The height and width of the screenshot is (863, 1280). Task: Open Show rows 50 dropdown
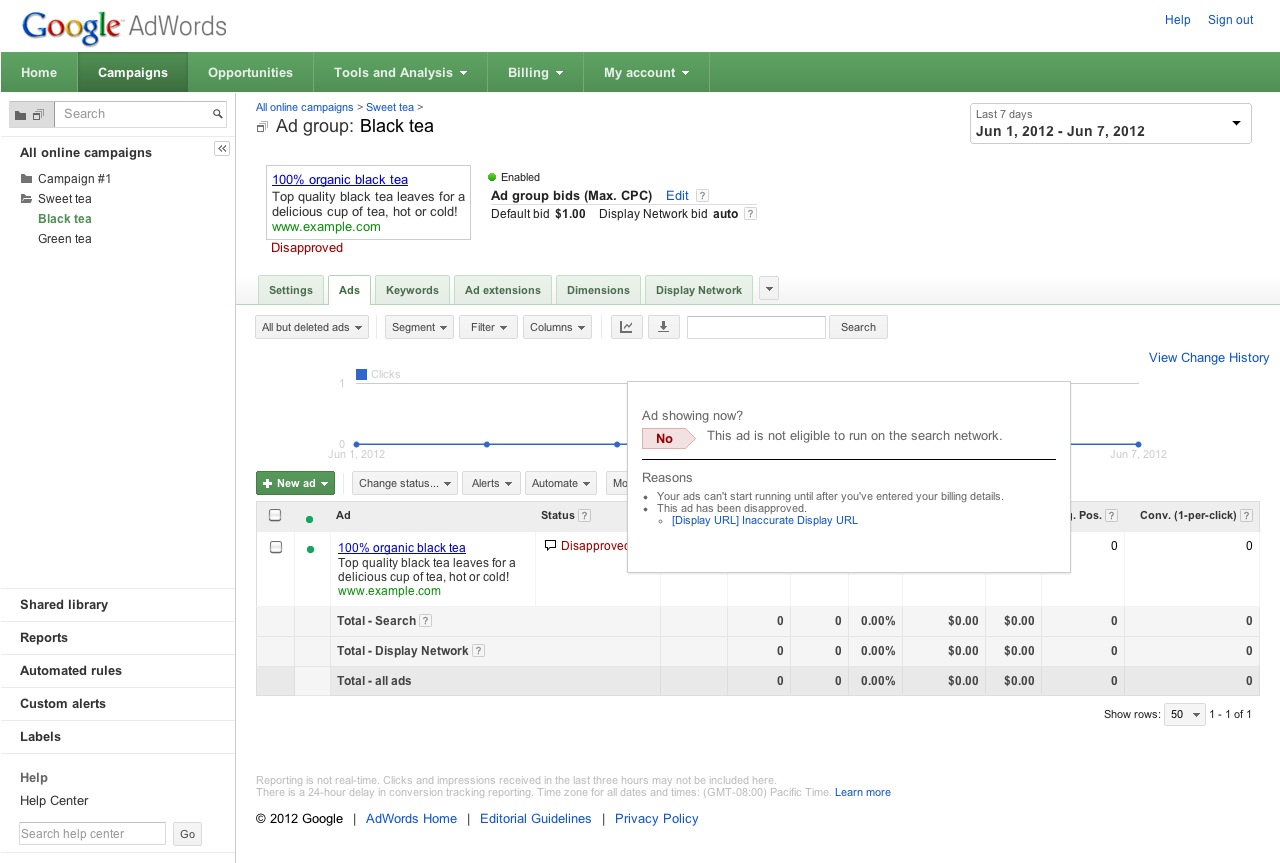pyautogui.click(x=1185, y=714)
